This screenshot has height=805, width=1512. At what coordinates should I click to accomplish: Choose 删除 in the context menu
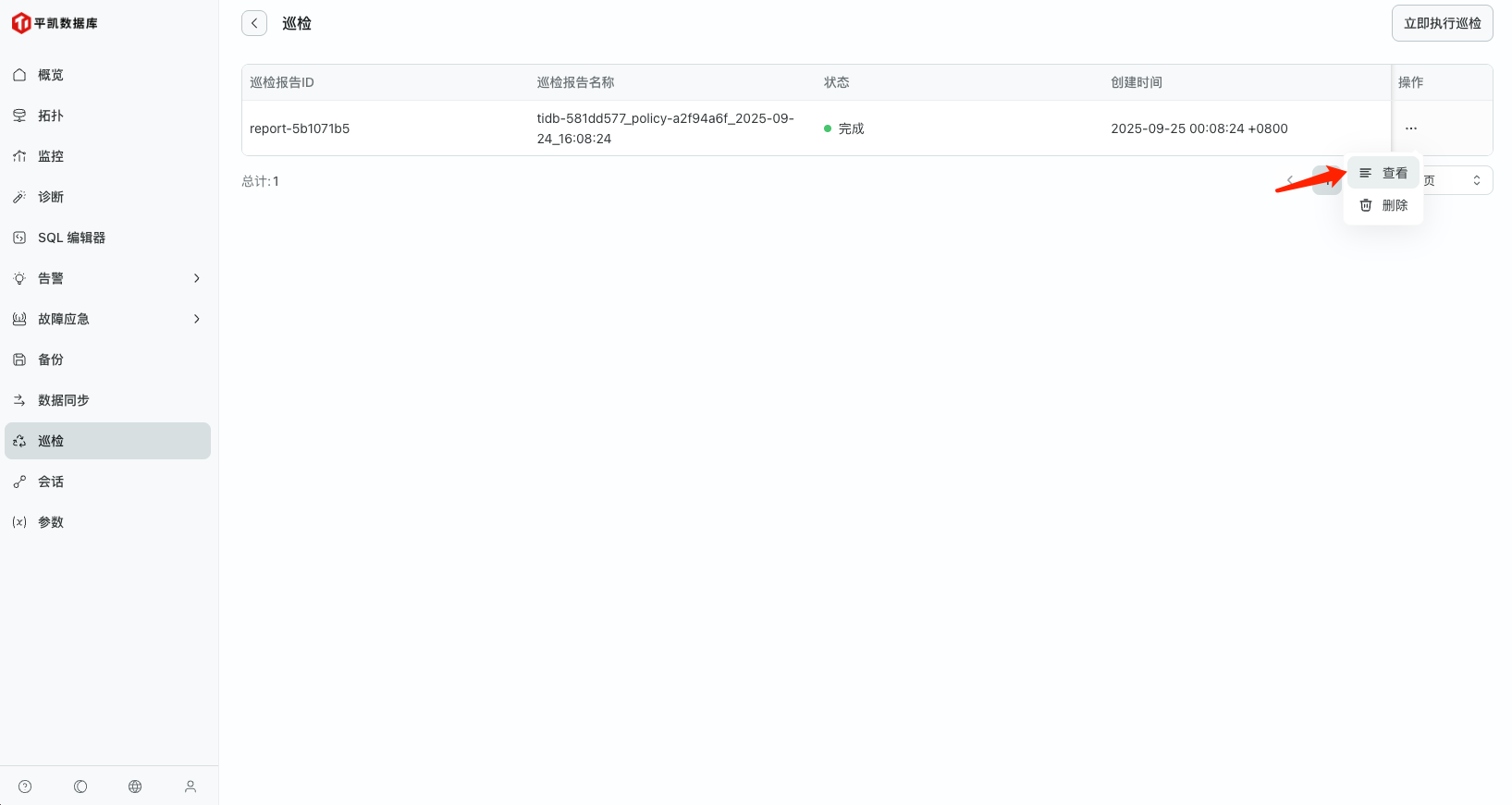[x=1383, y=205]
